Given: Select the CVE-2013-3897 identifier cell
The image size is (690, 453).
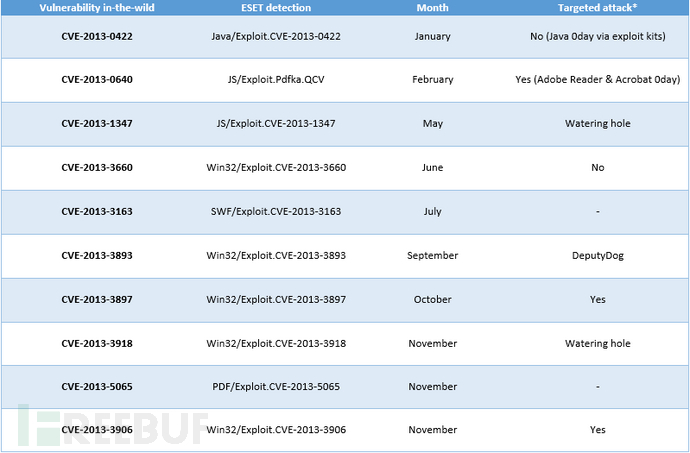Looking at the screenshot, I should tap(97, 299).
